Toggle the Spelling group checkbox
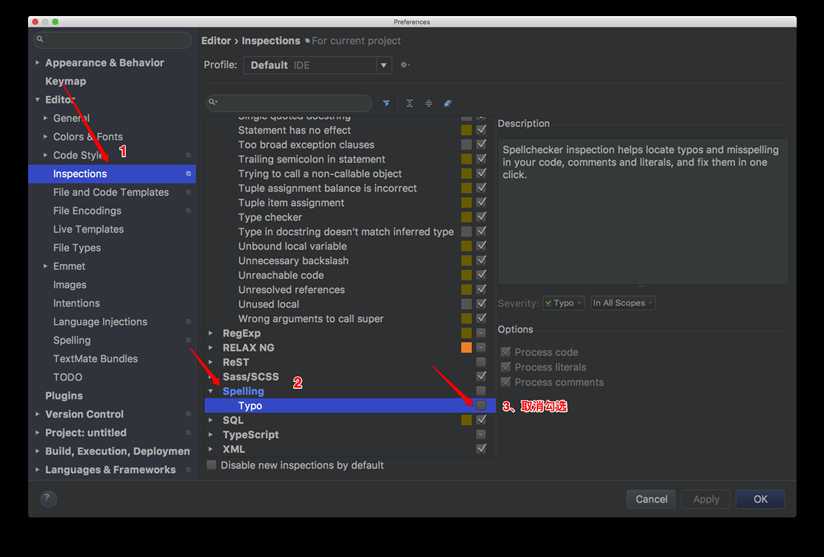 tap(481, 390)
